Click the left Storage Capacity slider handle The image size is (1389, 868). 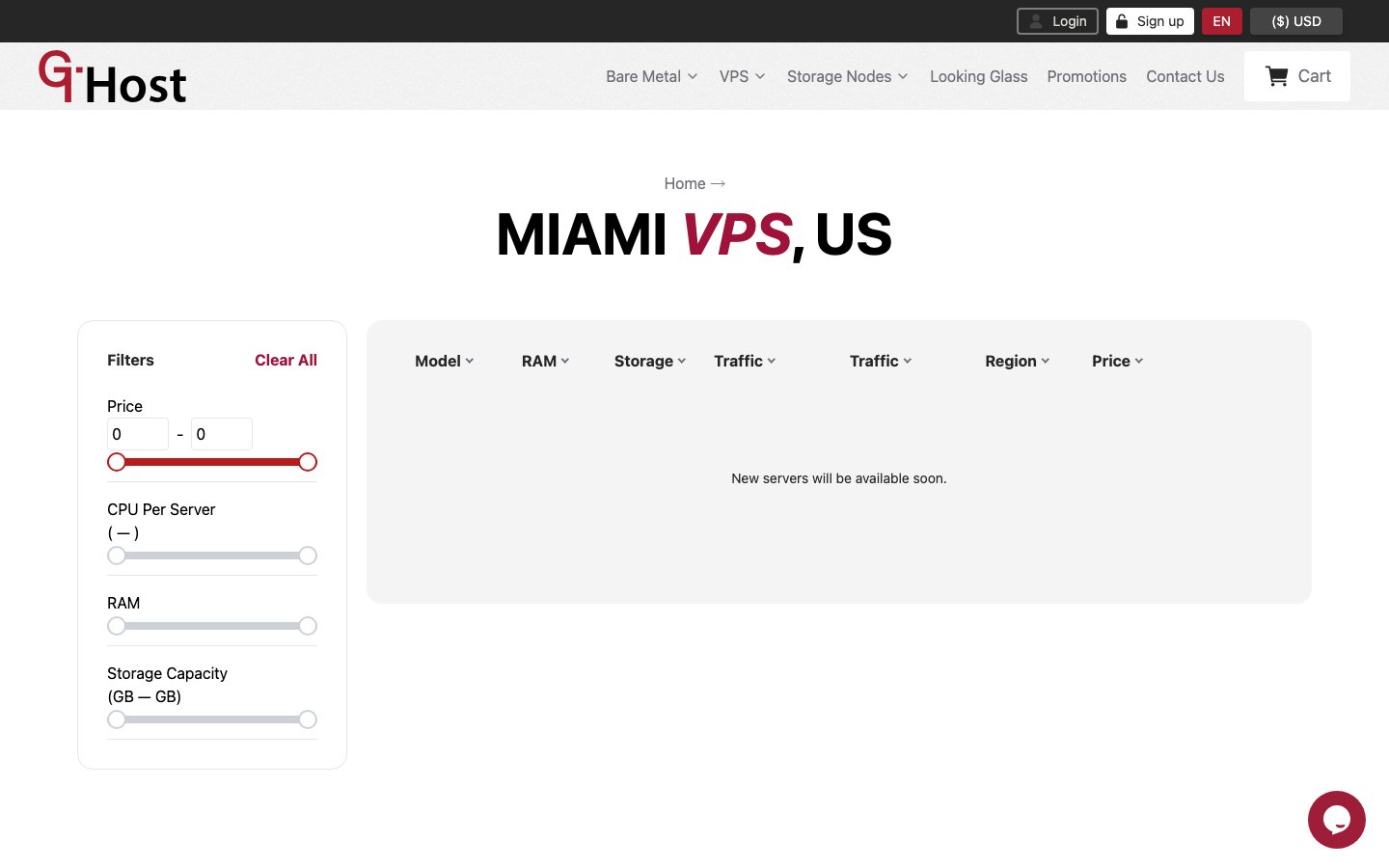(117, 719)
